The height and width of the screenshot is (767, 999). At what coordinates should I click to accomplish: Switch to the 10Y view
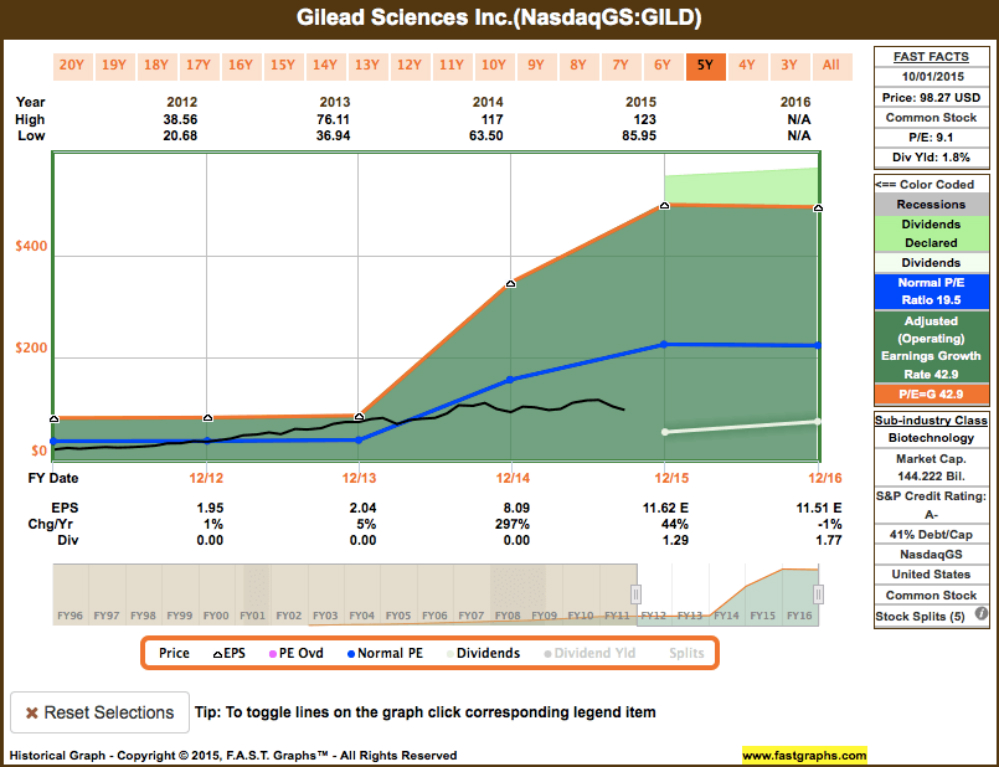[x=494, y=66]
